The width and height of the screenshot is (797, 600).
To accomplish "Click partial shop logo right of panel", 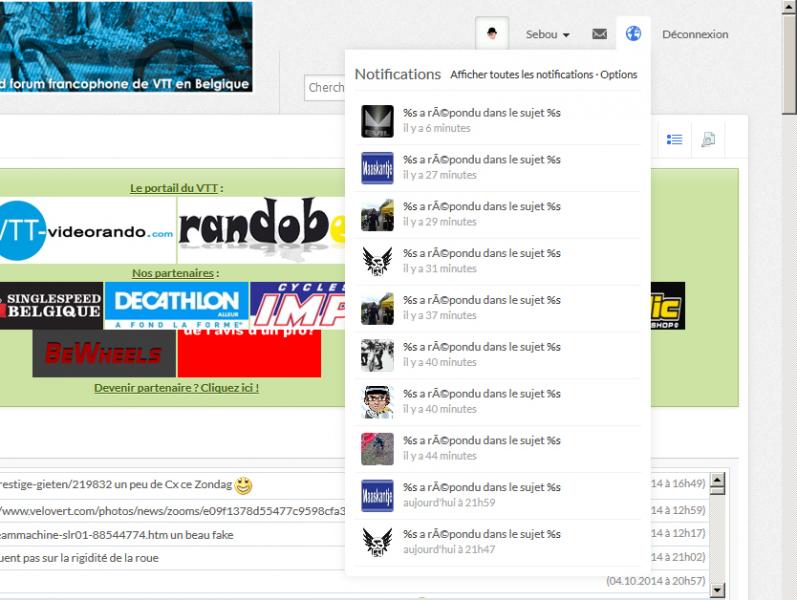I will click(668, 306).
